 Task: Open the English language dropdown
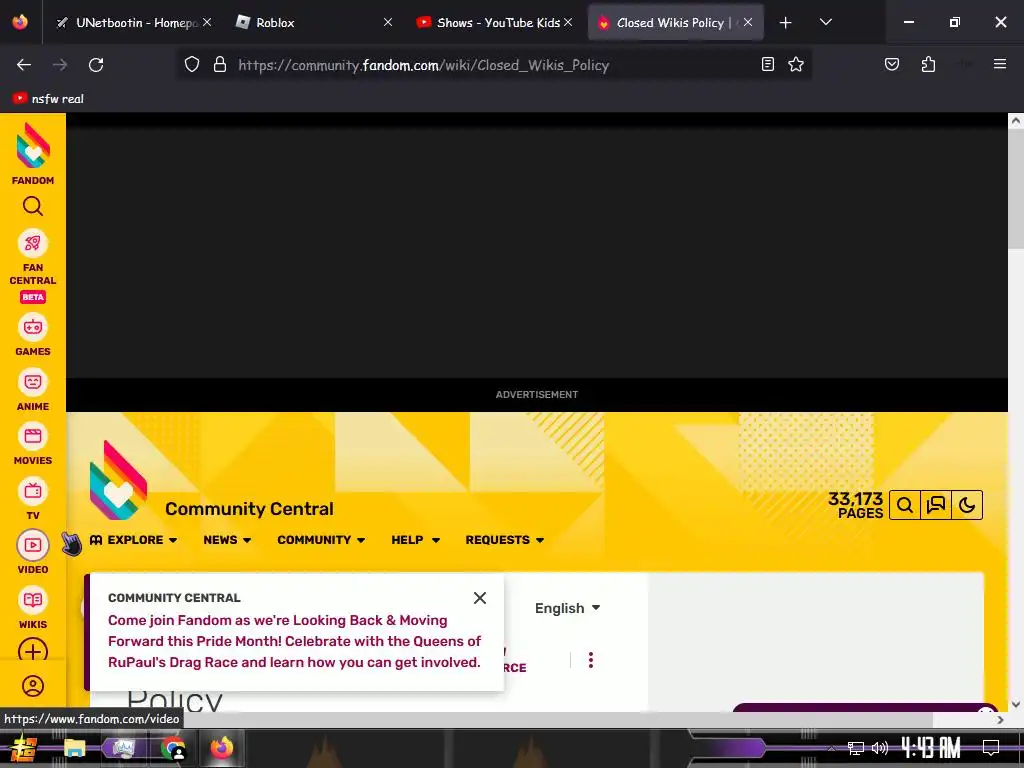(x=568, y=608)
